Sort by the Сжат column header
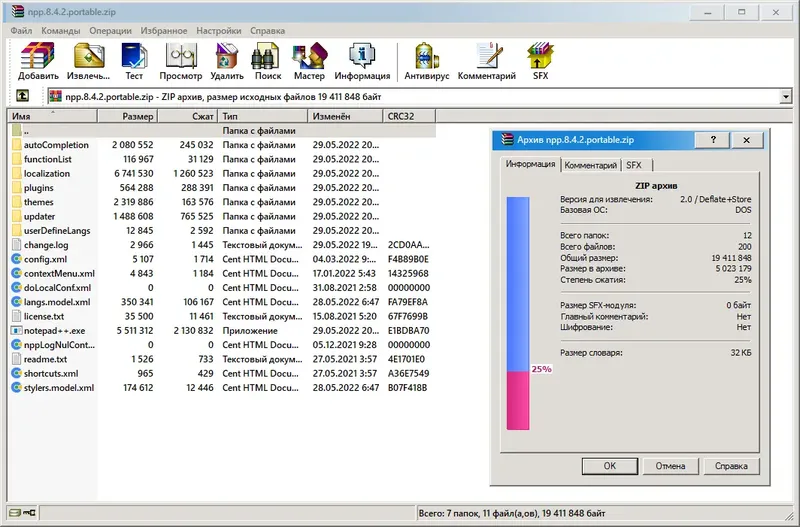 (x=188, y=116)
